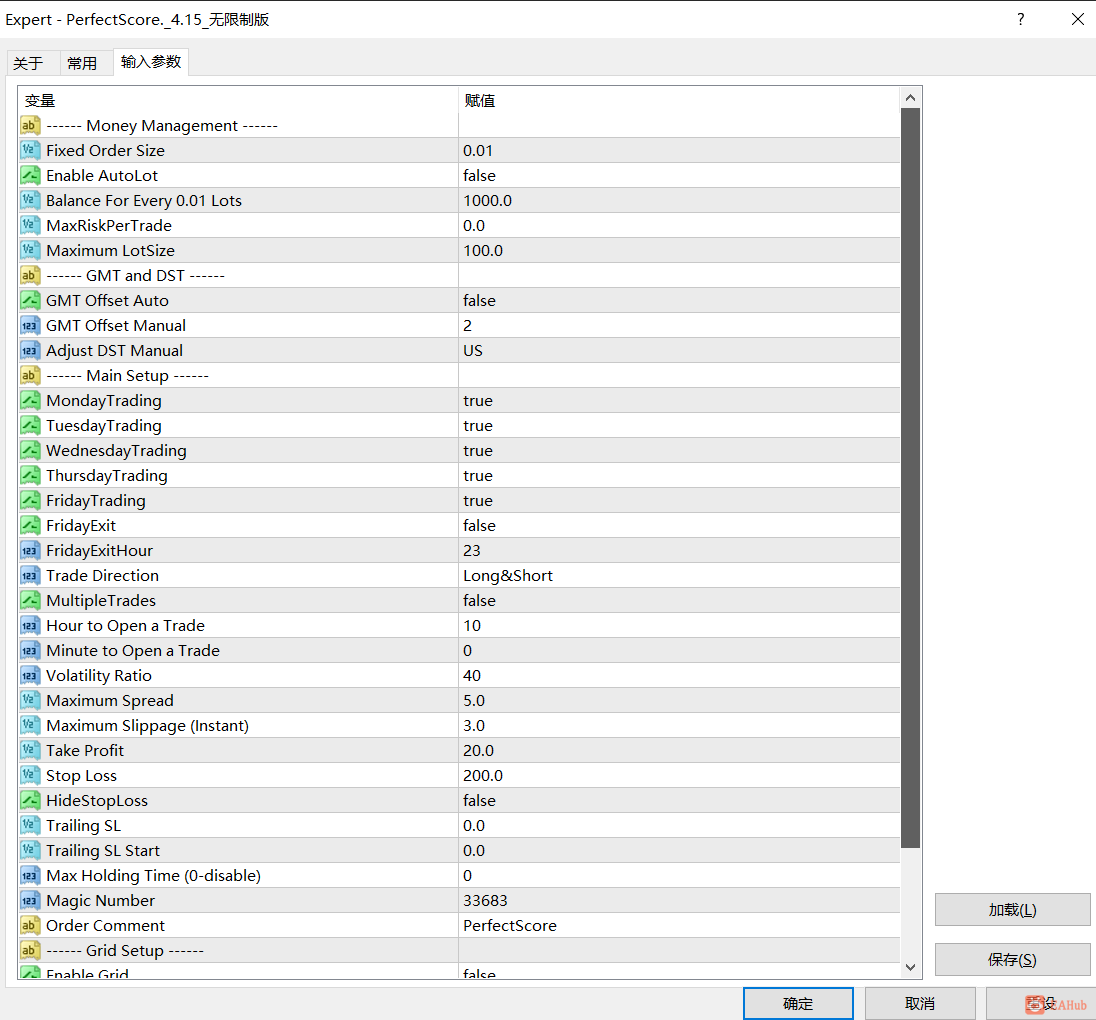
Task: Click the integer icon beside Trade Direction
Action: point(30,575)
